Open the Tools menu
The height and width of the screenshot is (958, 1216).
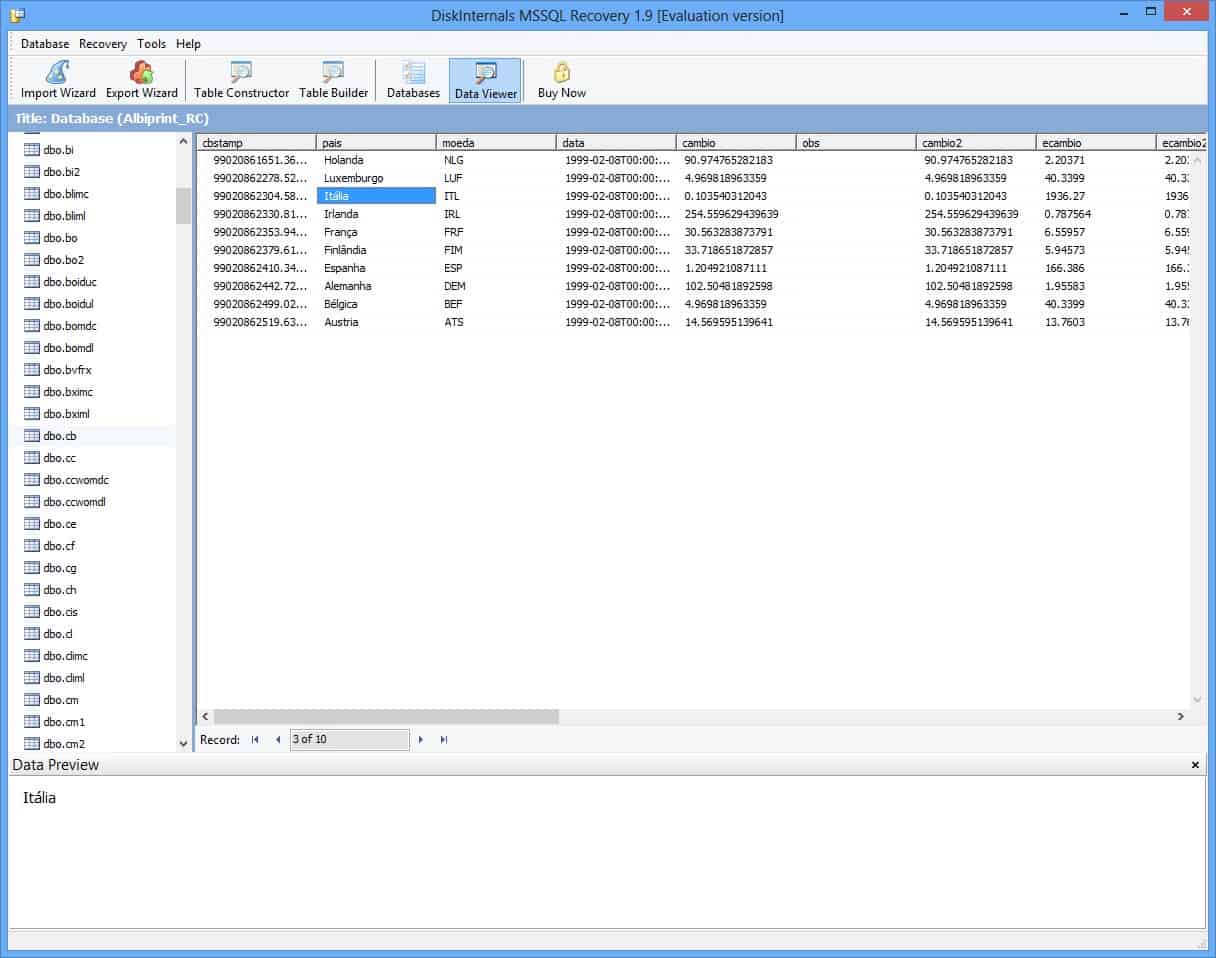tap(152, 44)
